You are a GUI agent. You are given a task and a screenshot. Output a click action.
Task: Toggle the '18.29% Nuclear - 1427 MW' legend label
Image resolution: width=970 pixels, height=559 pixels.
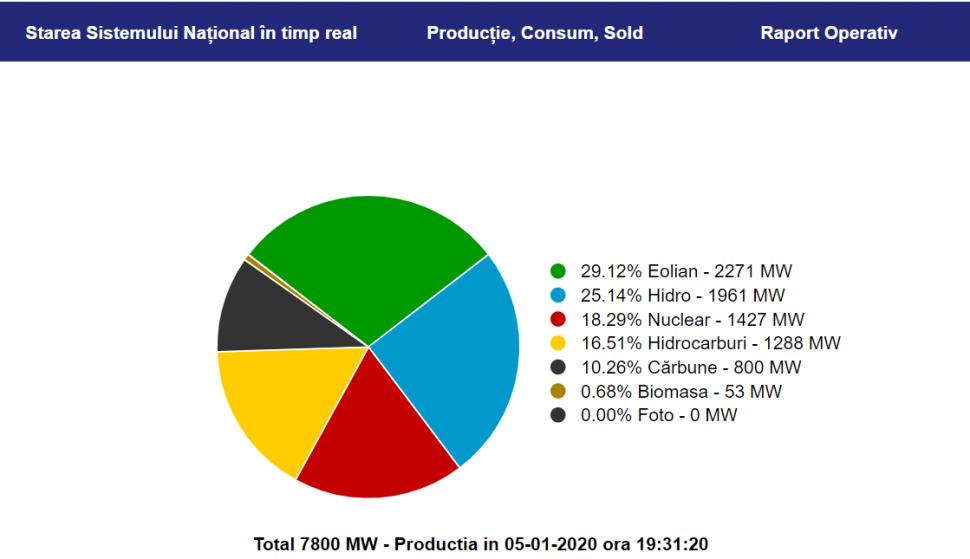click(x=692, y=319)
